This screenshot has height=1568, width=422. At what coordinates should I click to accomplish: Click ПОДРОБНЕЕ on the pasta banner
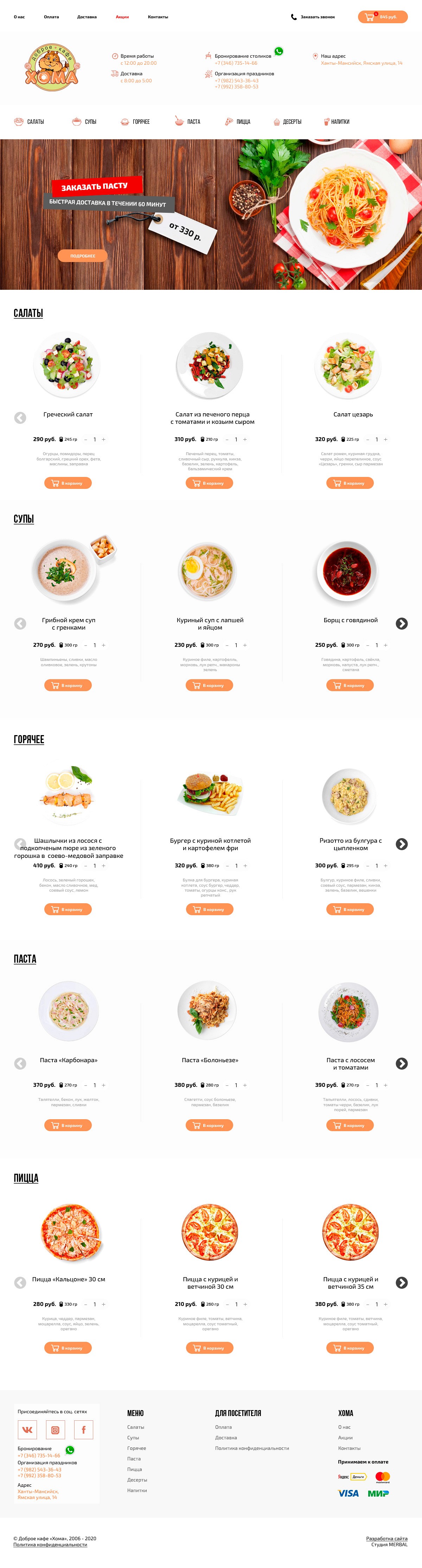click(x=83, y=256)
